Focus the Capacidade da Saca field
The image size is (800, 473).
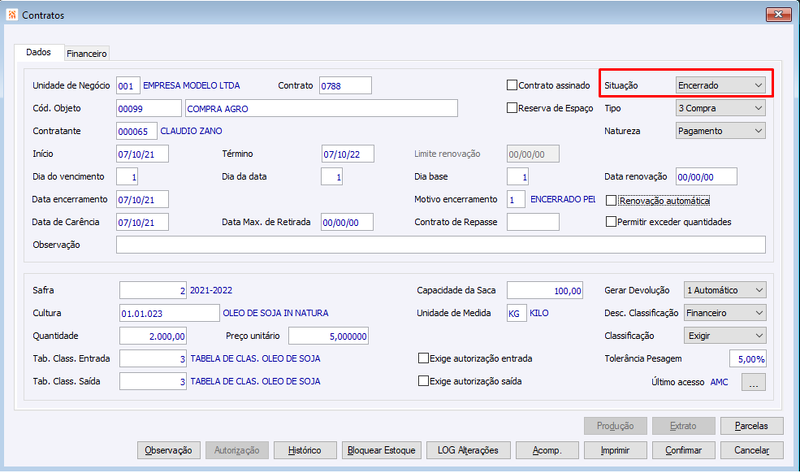tap(545, 290)
